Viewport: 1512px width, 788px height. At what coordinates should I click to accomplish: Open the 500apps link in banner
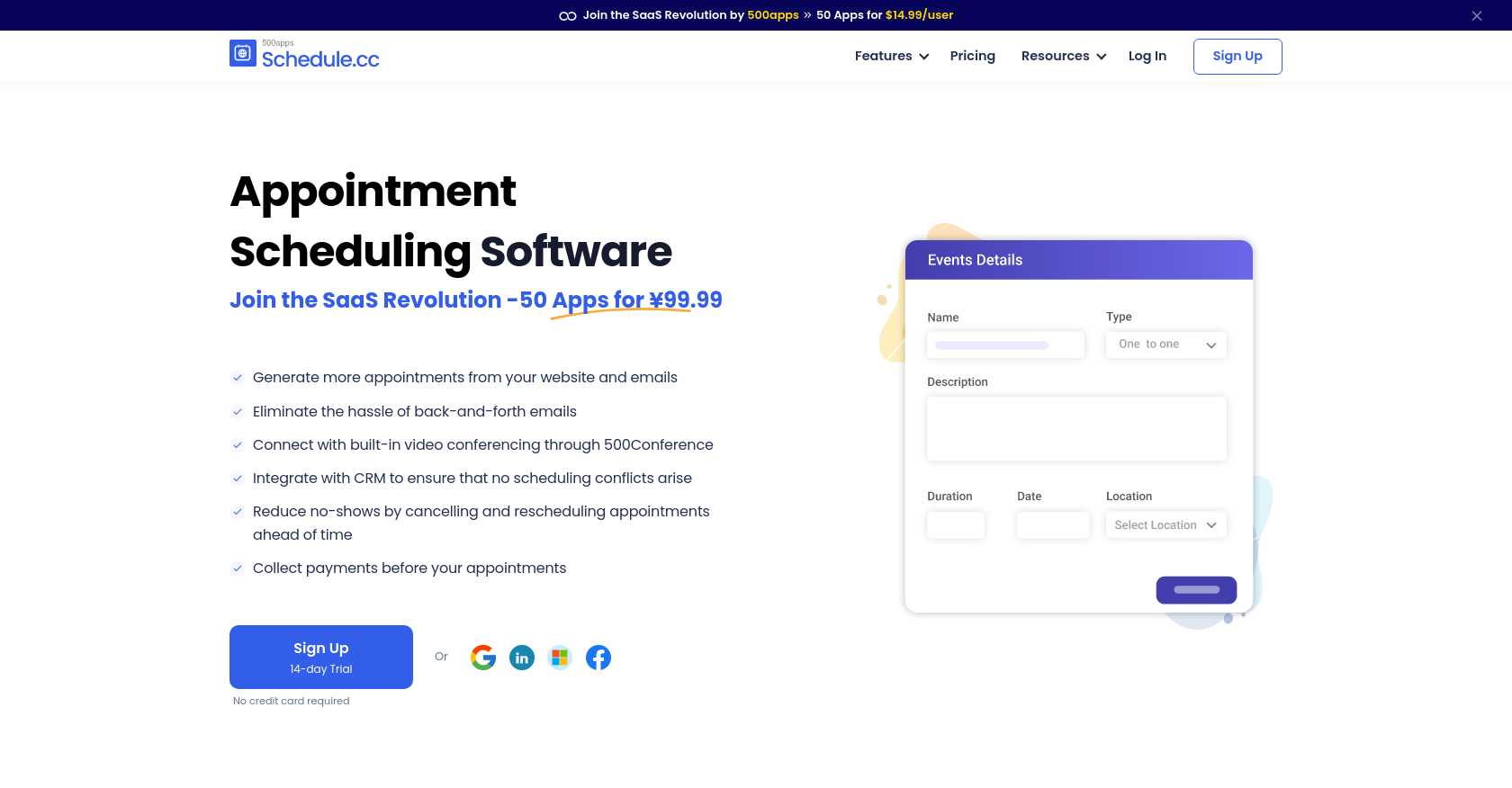pyautogui.click(x=773, y=15)
